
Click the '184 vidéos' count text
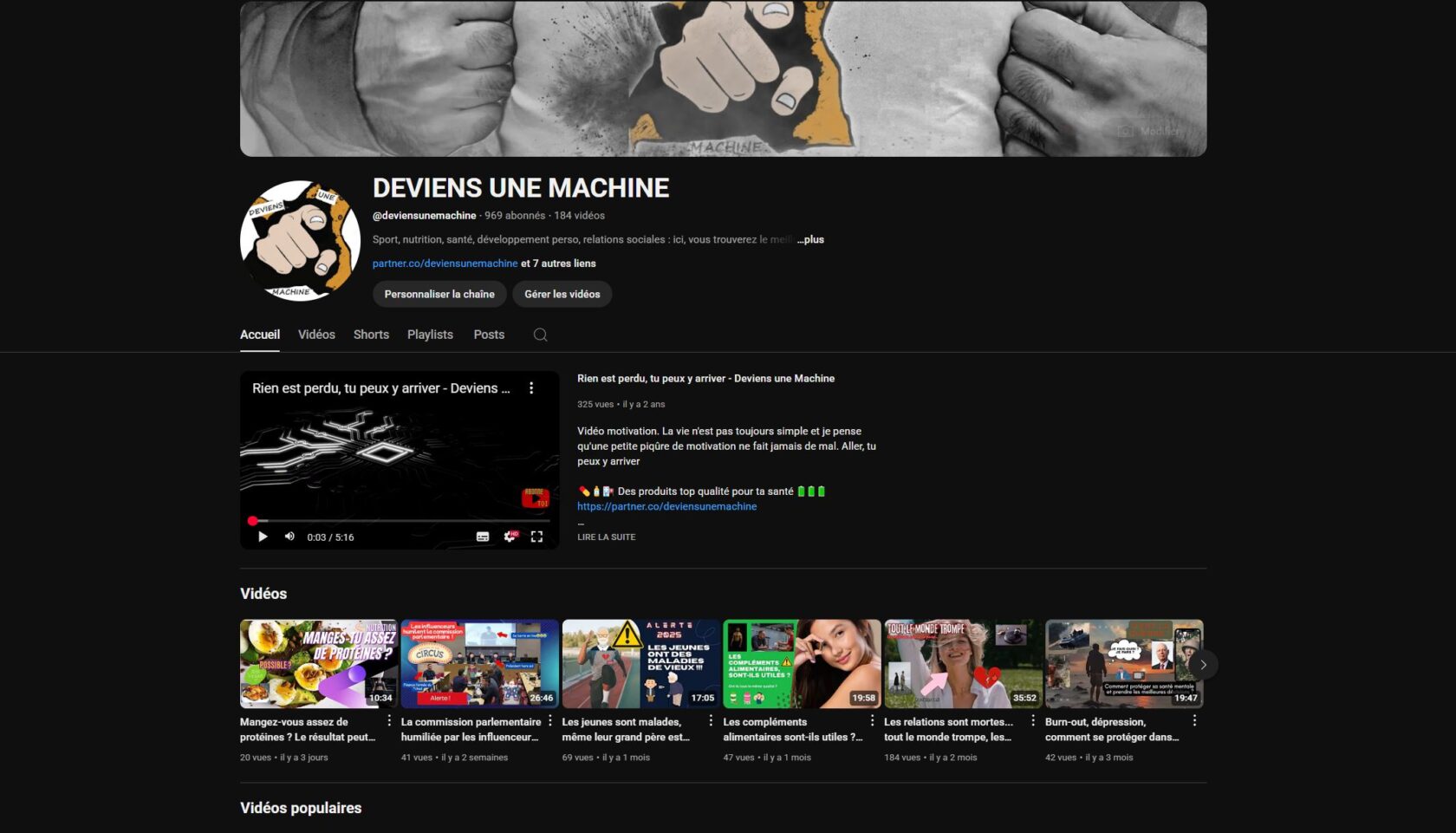coord(580,216)
